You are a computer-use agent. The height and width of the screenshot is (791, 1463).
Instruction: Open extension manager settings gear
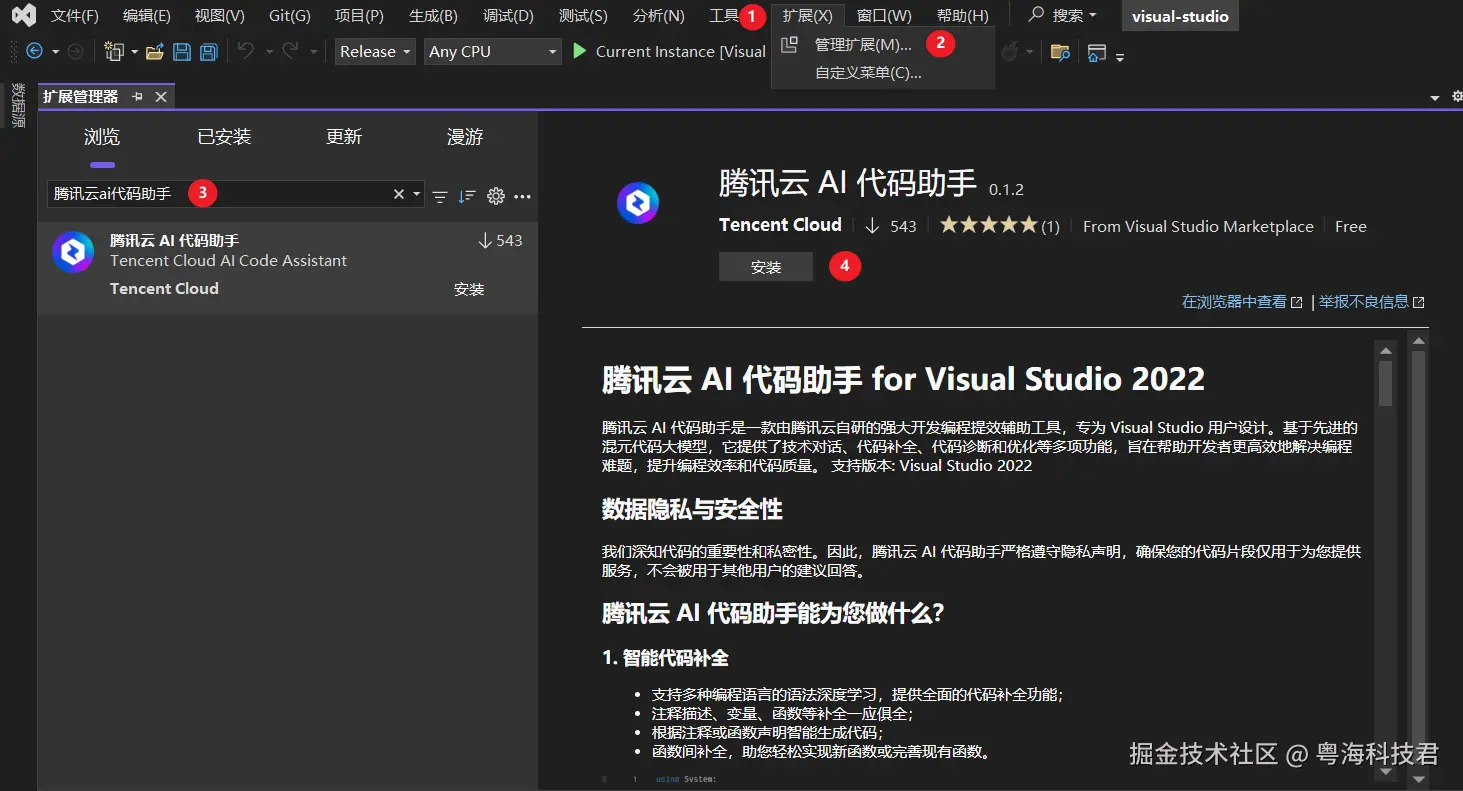coord(495,196)
